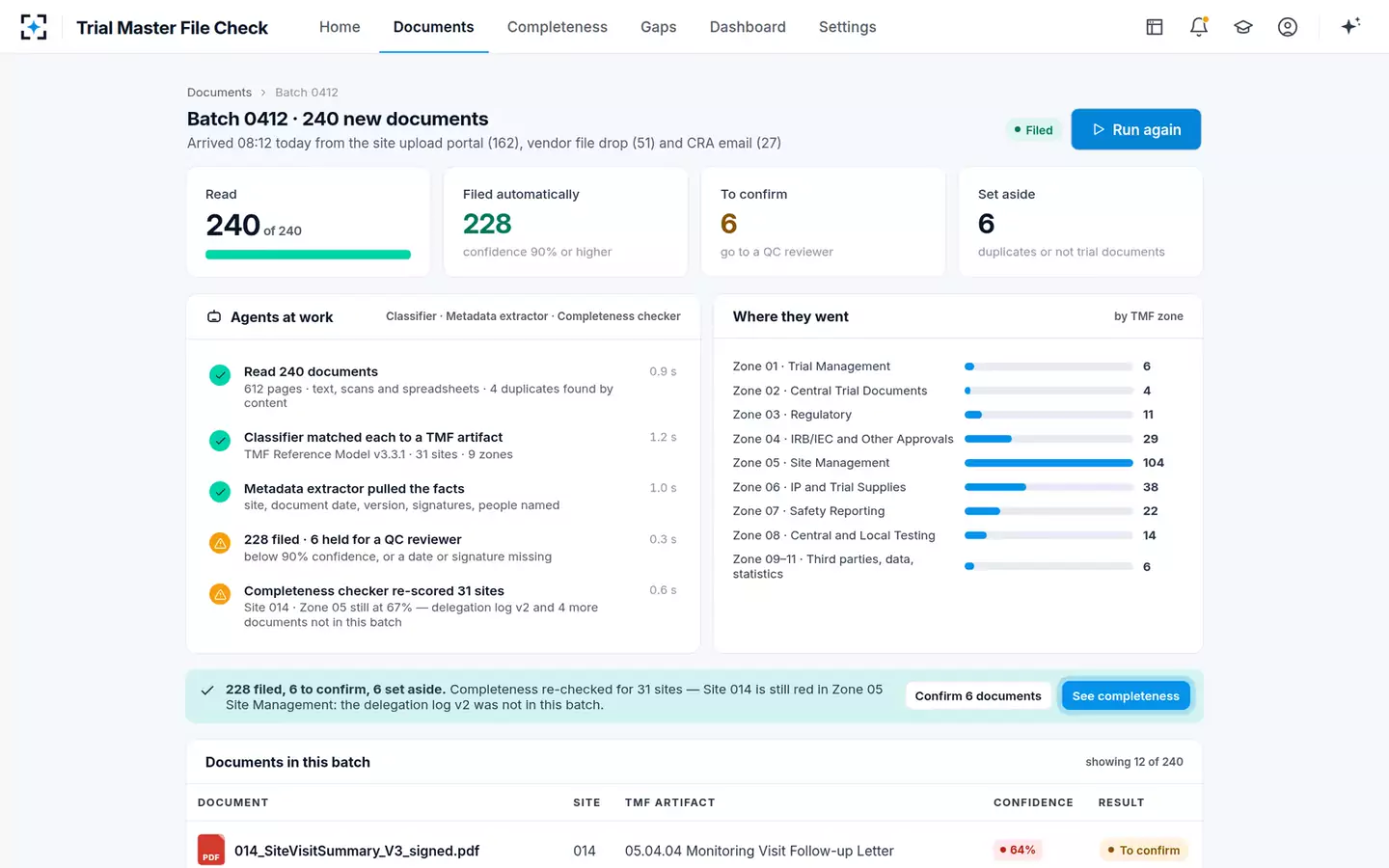This screenshot has width=1389, height=868.
Task: Click the Run again button
Action: [1136, 129]
